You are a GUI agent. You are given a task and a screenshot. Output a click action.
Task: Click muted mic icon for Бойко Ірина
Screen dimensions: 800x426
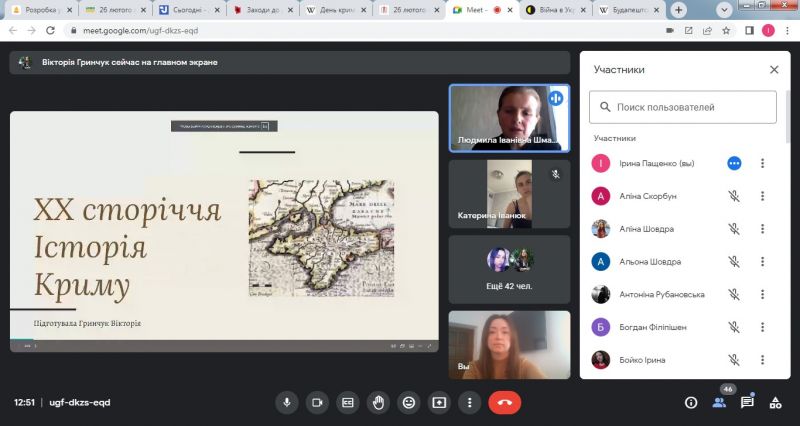coord(734,360)
